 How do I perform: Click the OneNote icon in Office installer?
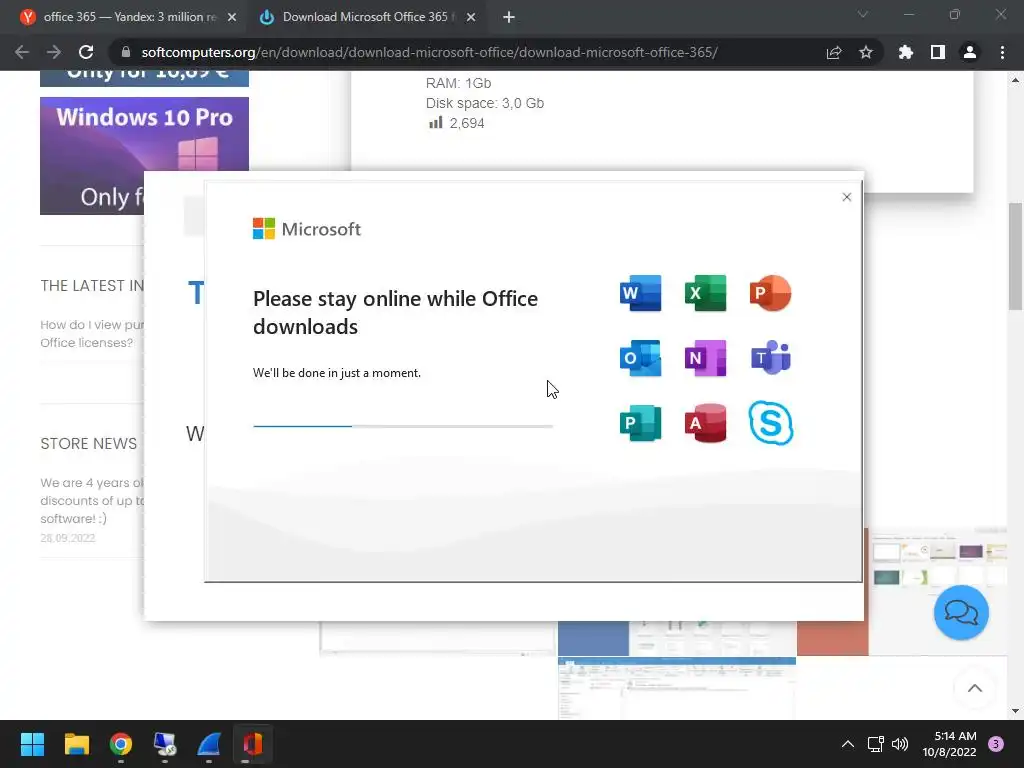click(705, 358)
